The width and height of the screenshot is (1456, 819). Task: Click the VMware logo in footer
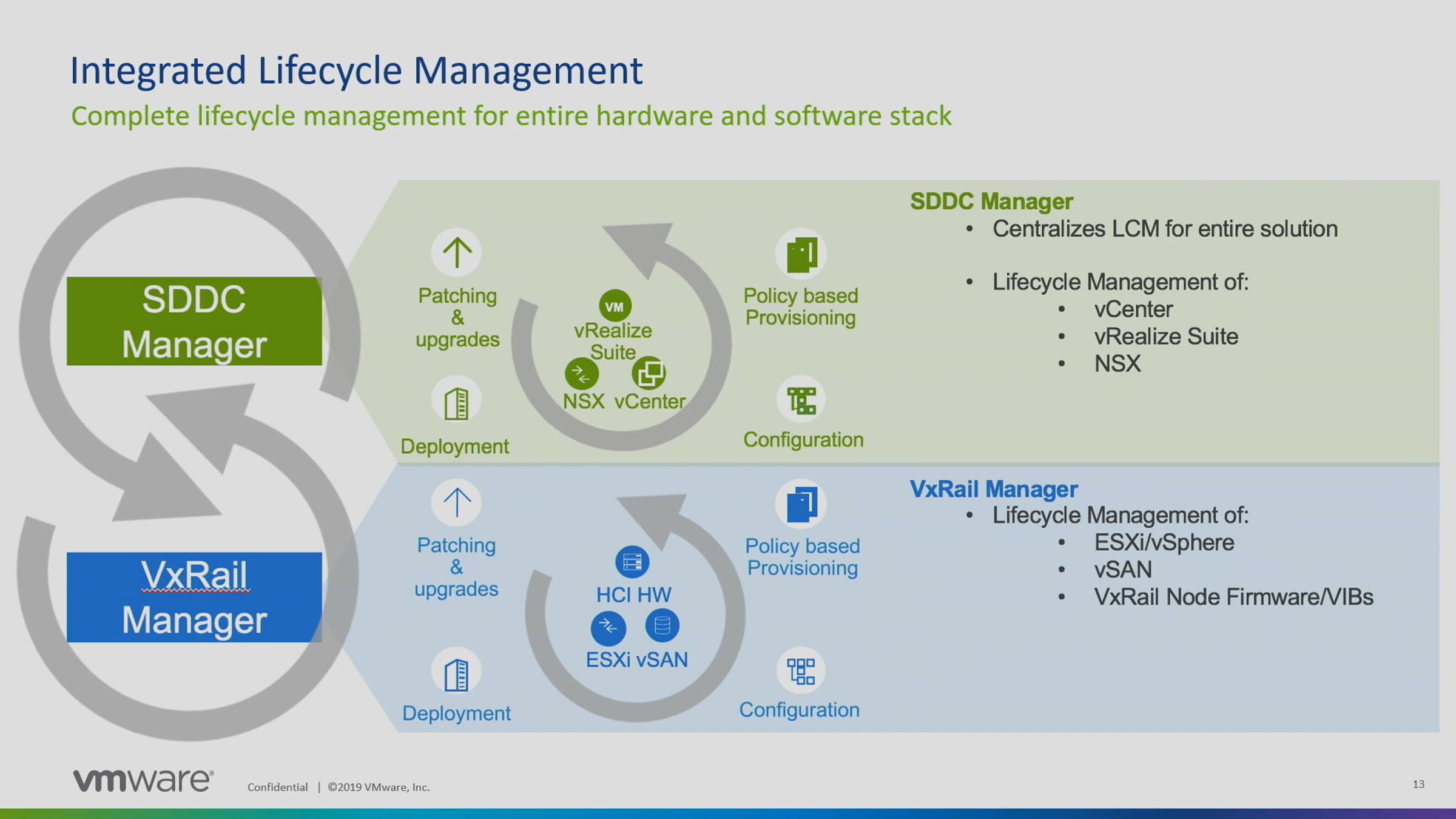(143, 780)
